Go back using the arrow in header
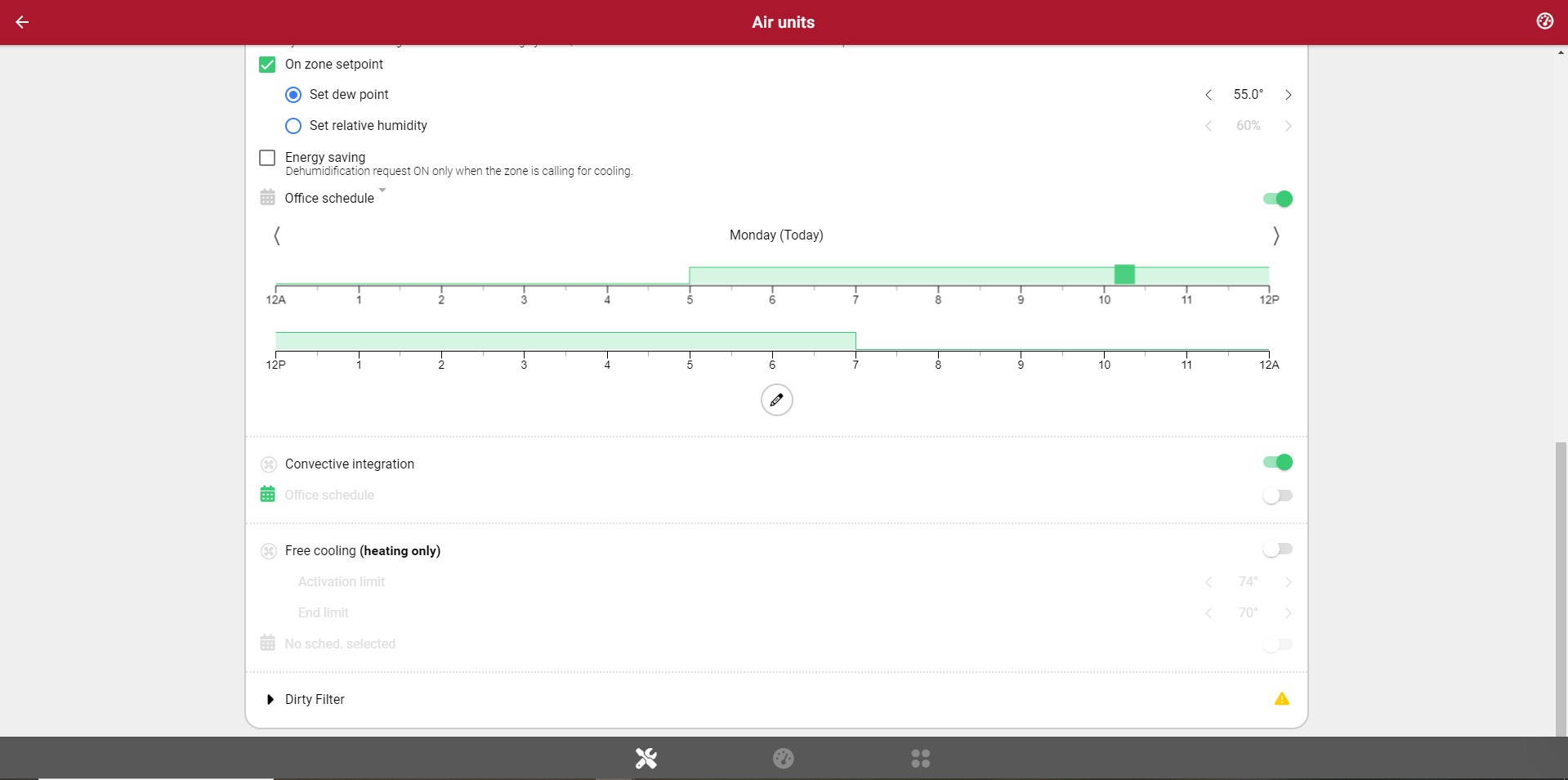Viewport: 1568px width, 780px height. [x=22, y=22]
